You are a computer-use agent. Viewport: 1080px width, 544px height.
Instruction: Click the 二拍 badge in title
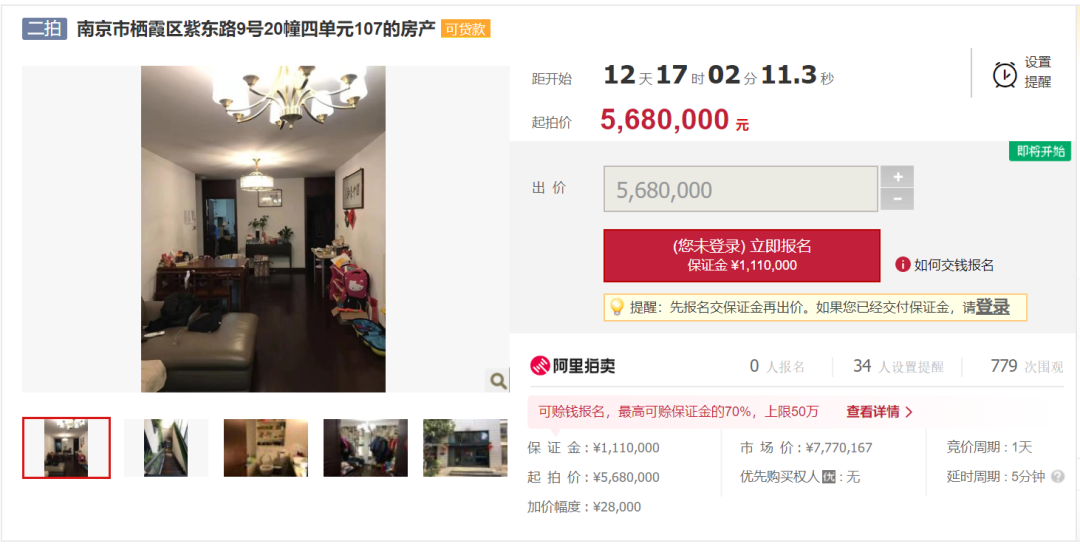coord(45,29)
